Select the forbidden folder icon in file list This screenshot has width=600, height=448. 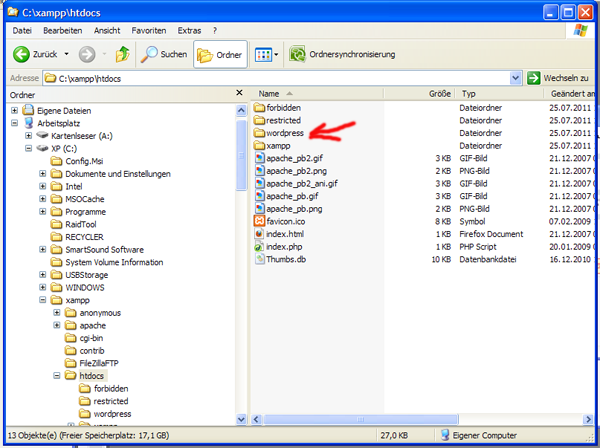pyautogui.click(x=259, y=108)
